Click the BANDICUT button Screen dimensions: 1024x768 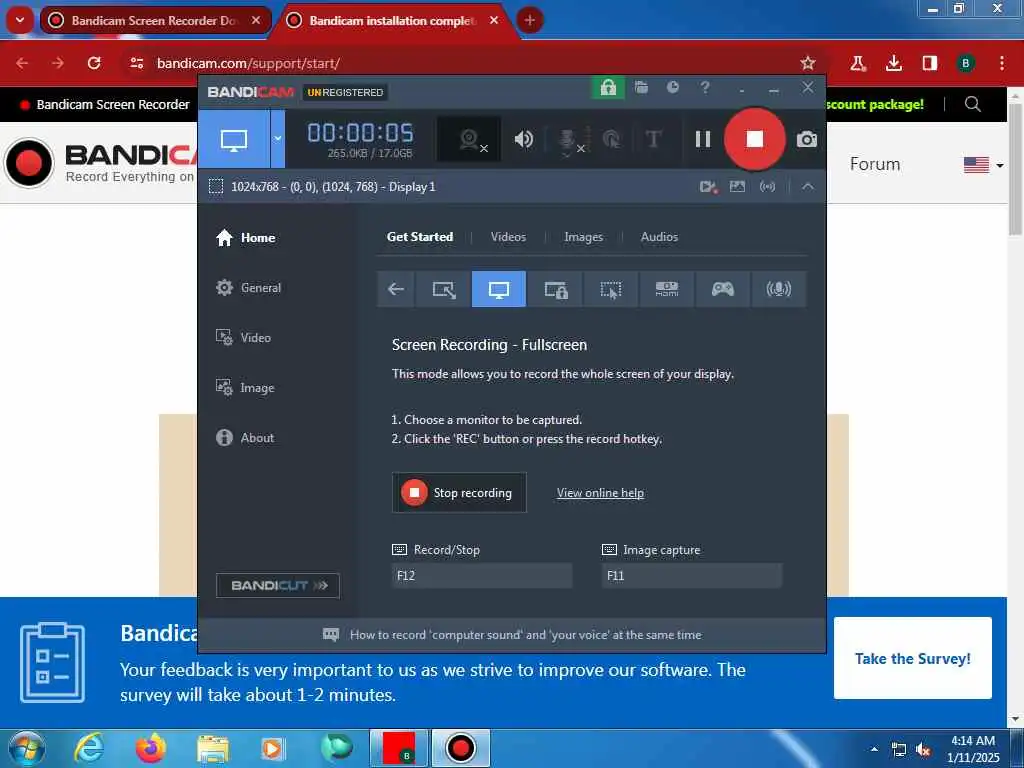tap(278, 586)
